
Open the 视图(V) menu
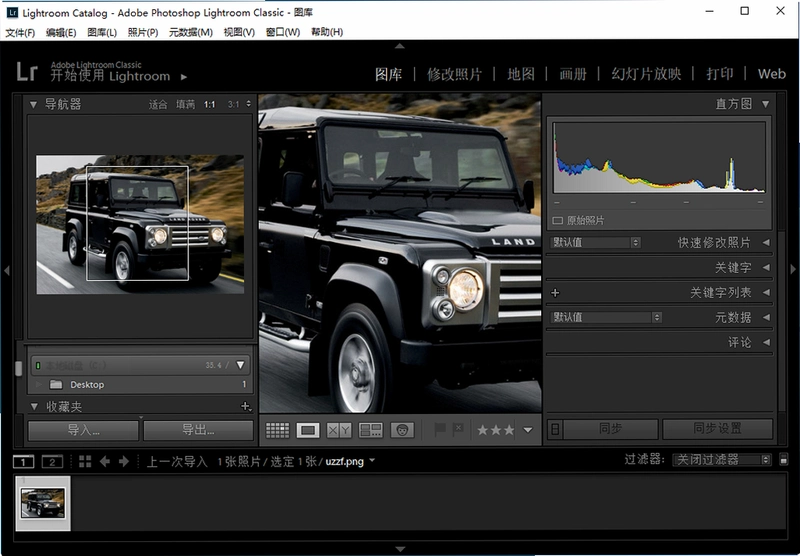point(239,32)
